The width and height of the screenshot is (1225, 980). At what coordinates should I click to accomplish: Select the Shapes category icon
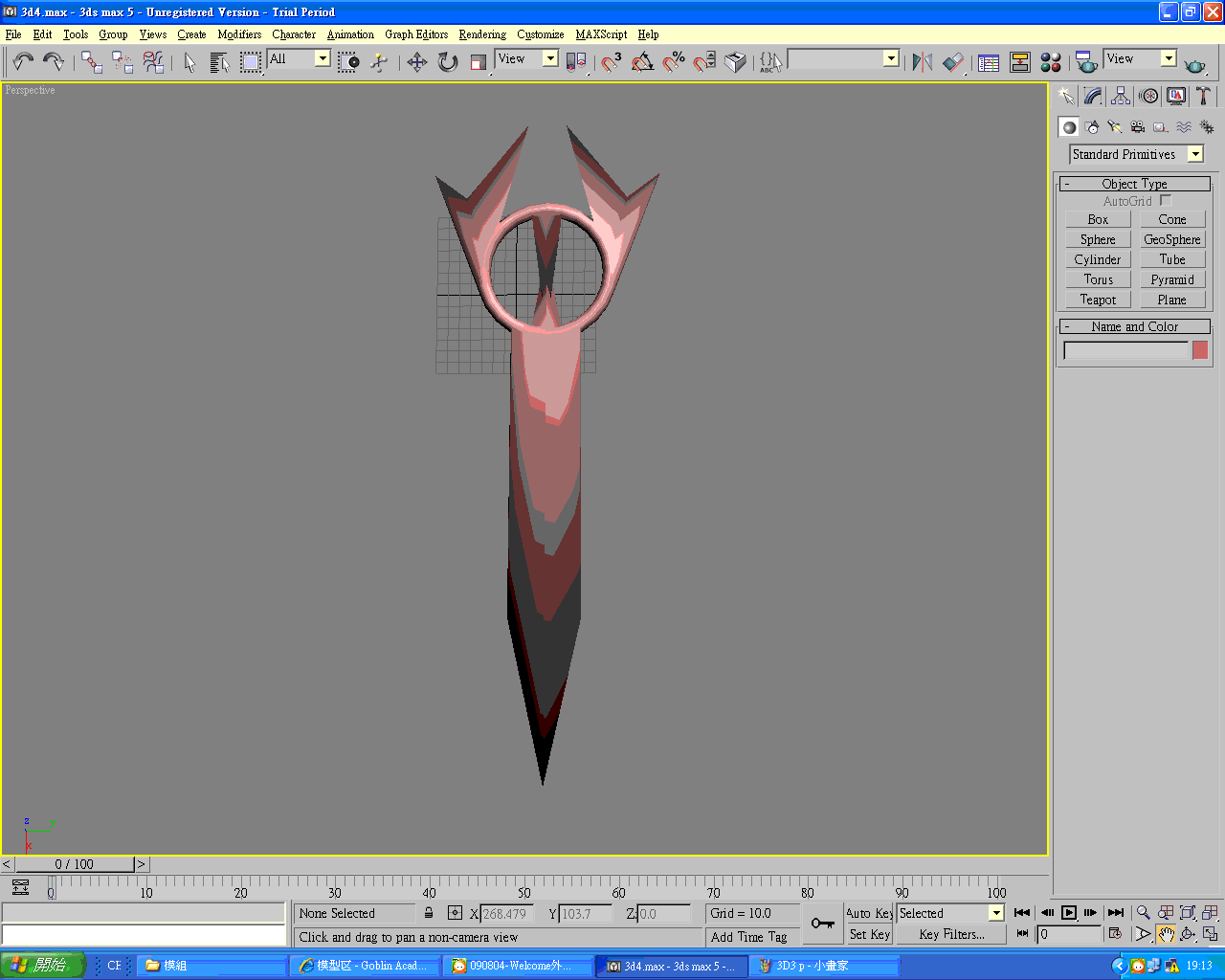tap(1092, 126)
